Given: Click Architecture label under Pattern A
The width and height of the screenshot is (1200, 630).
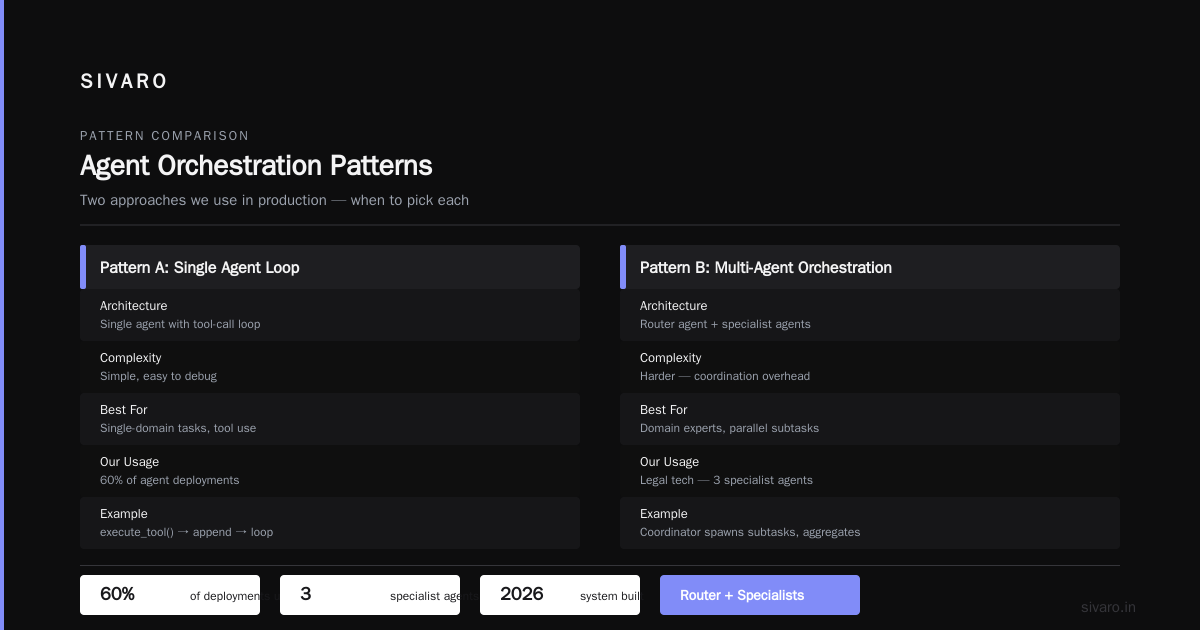Looking at the screenshot, I should pos(134,306).
